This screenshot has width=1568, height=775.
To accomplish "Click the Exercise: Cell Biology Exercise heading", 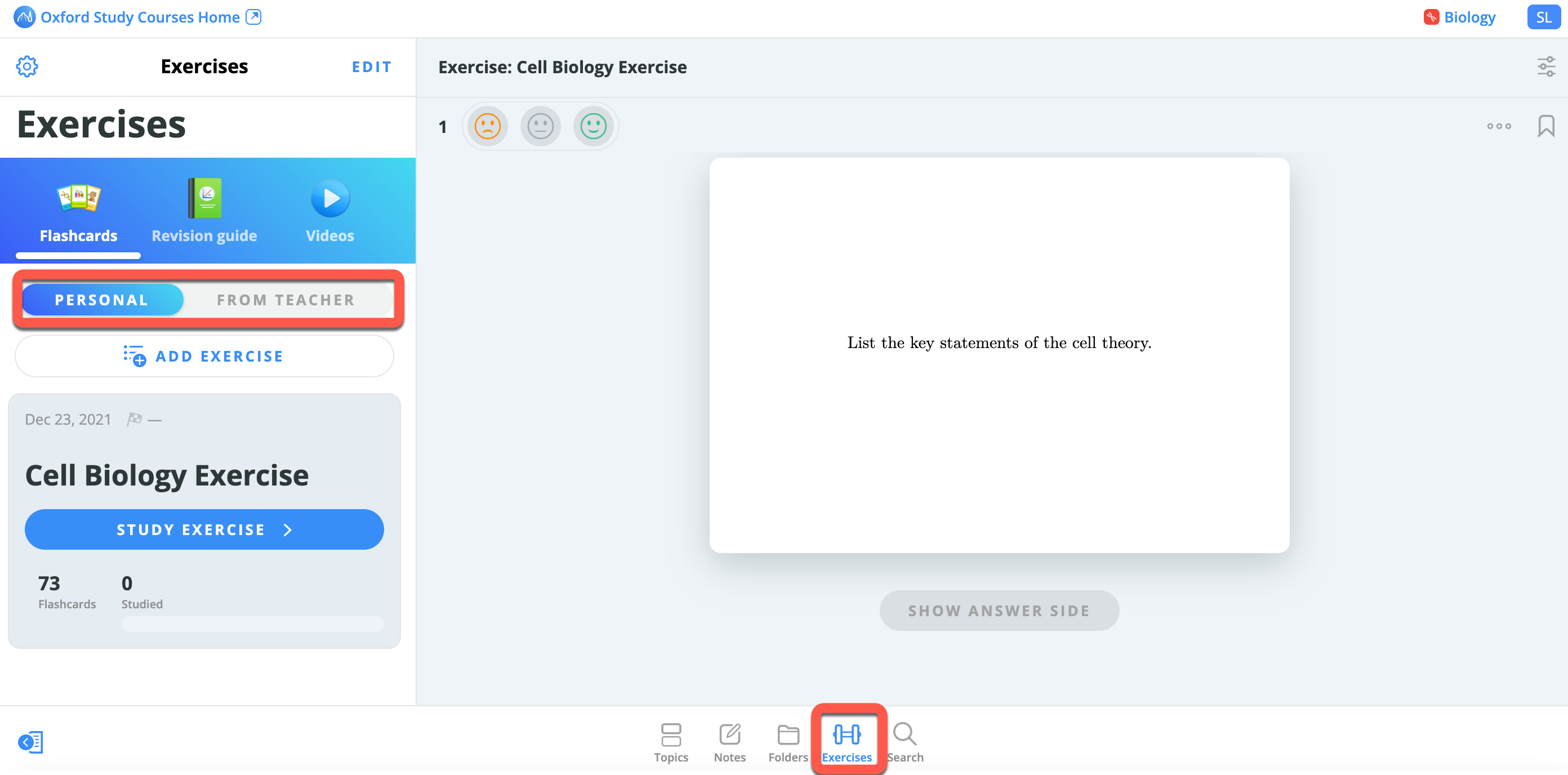I will click(x=563, y=67).
